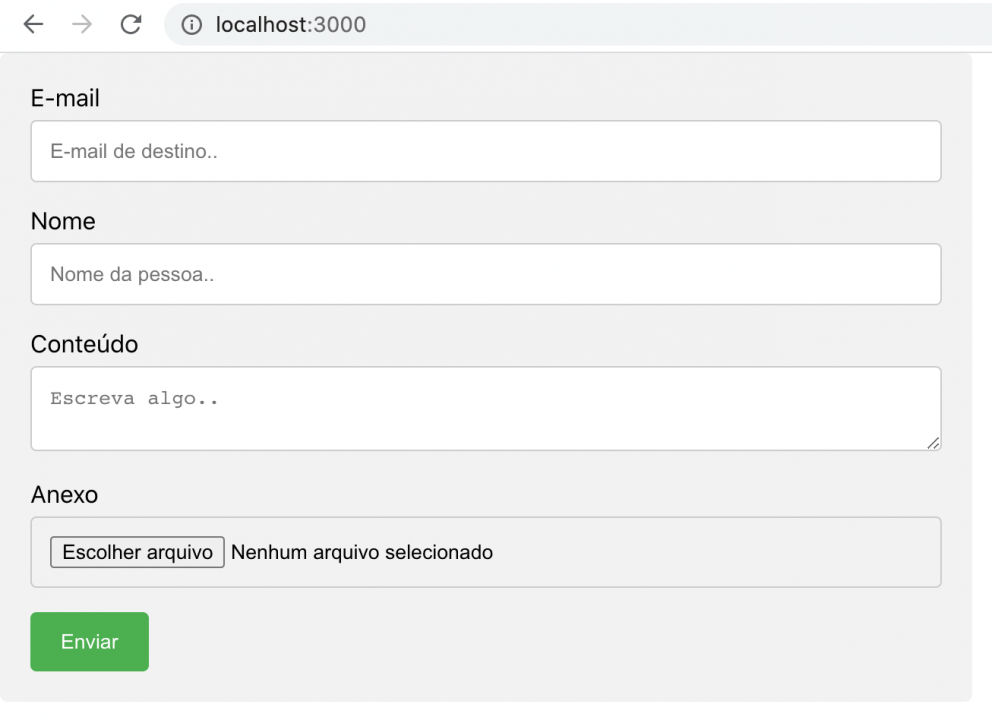This screenshot has height=720, width=992.
Task: Focus the Conteúdo text area
Action: point(486,408)
